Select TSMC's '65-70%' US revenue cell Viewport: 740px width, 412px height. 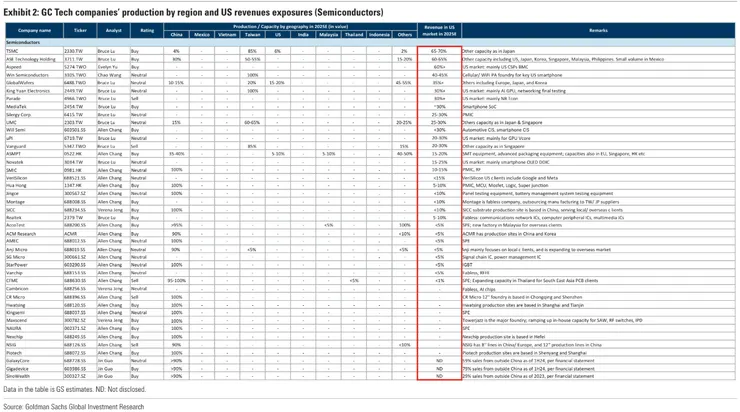[x=439, y=51]
